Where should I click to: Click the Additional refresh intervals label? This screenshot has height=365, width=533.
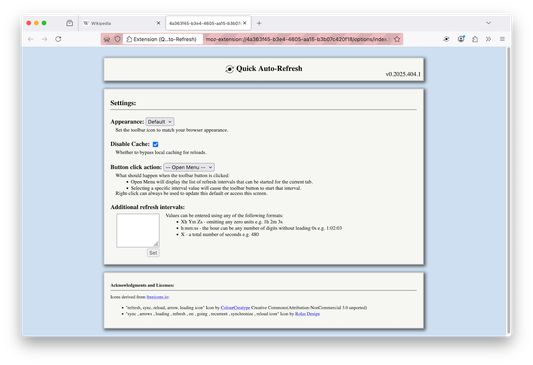148,207
